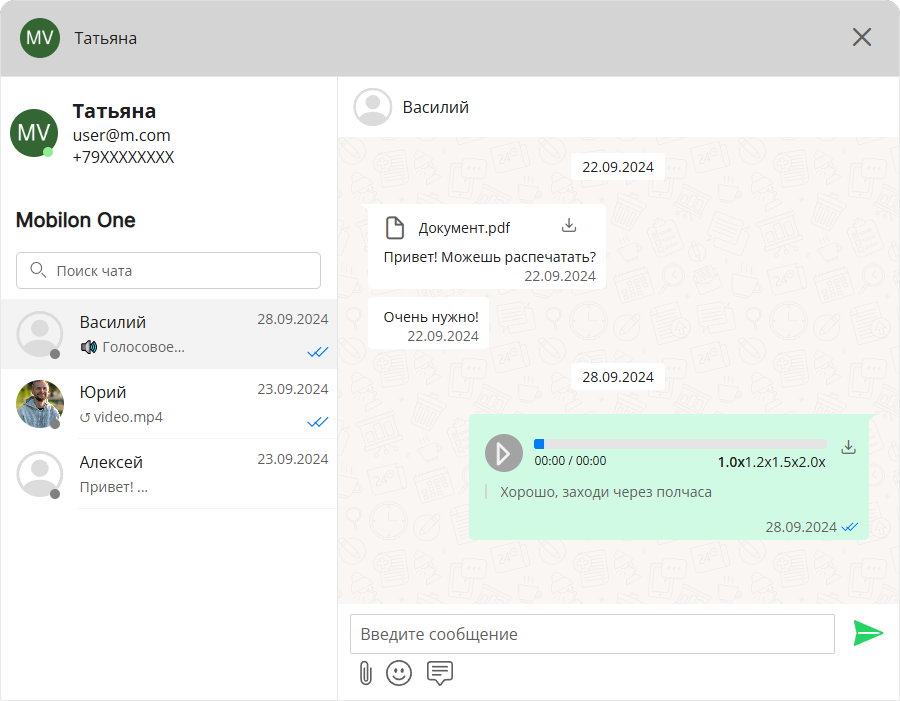Open chat with Василий
The height and width of the screenshot is (701, 900).
click(168, 334)
